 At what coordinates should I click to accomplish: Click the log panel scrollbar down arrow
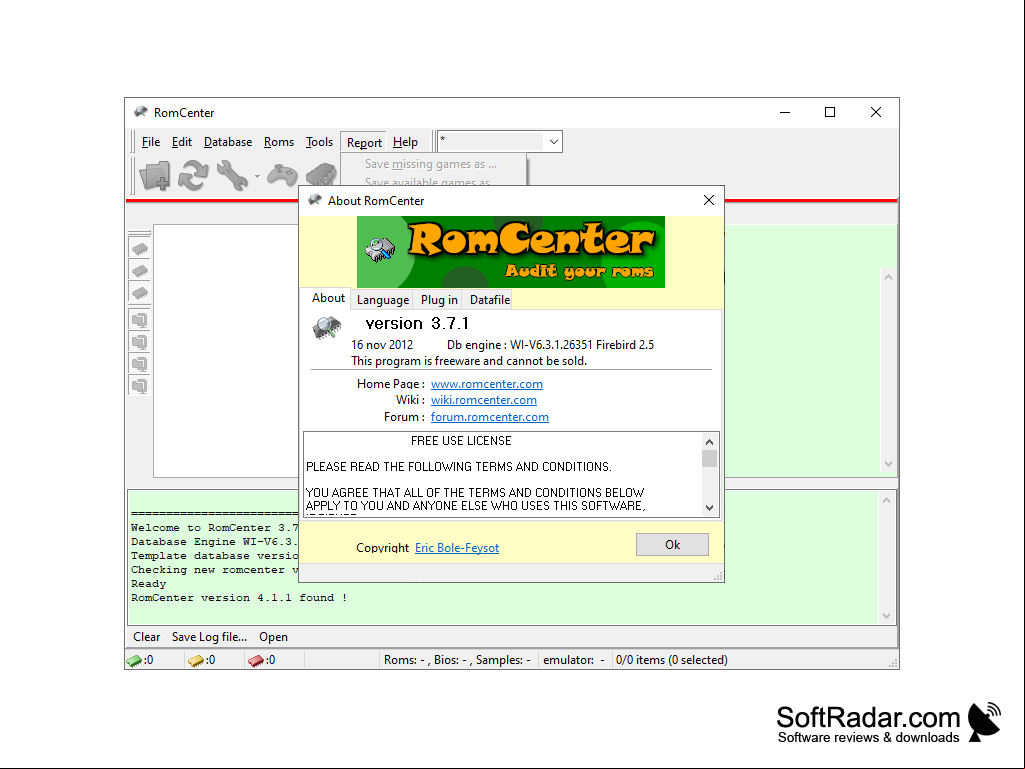886,615
